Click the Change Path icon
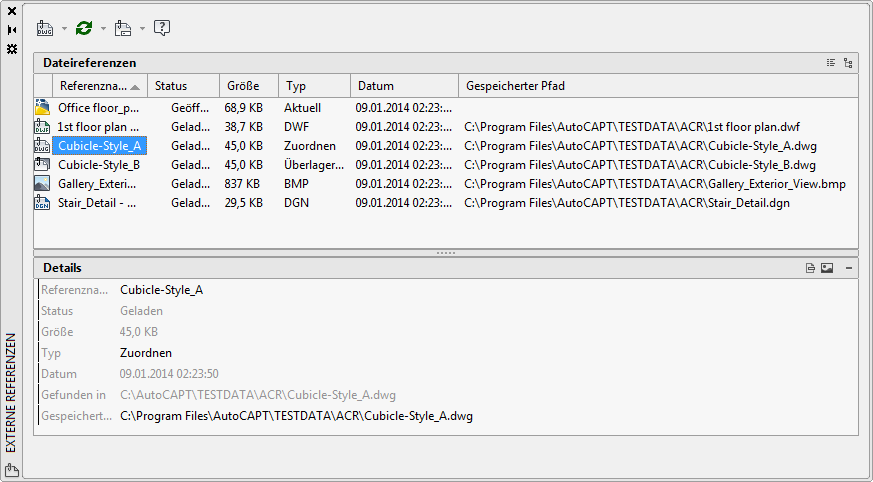The height and width of the screenshot is (482, 873). point(123,28)
